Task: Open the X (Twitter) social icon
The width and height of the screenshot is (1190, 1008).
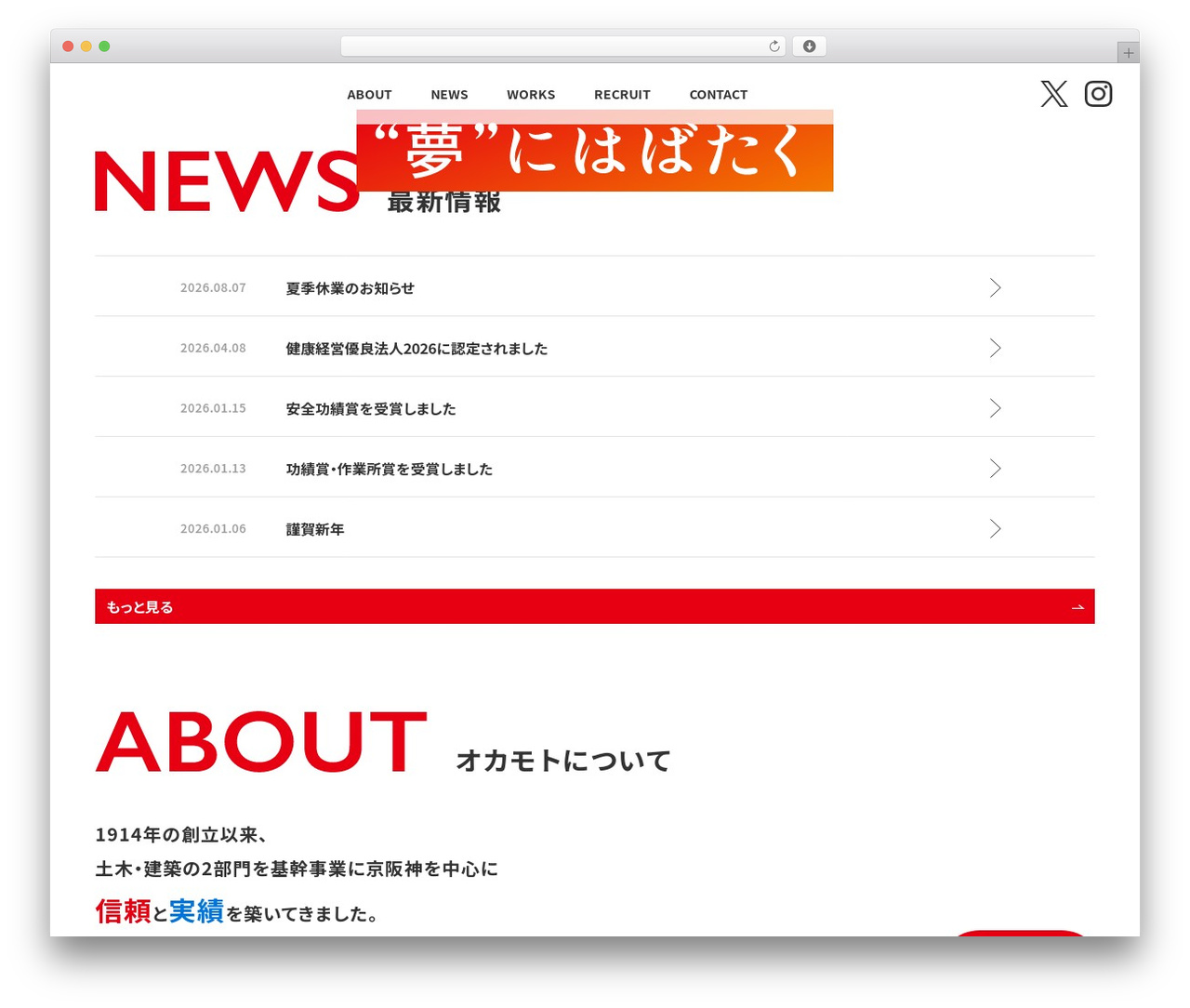Action: point(1054,94)
